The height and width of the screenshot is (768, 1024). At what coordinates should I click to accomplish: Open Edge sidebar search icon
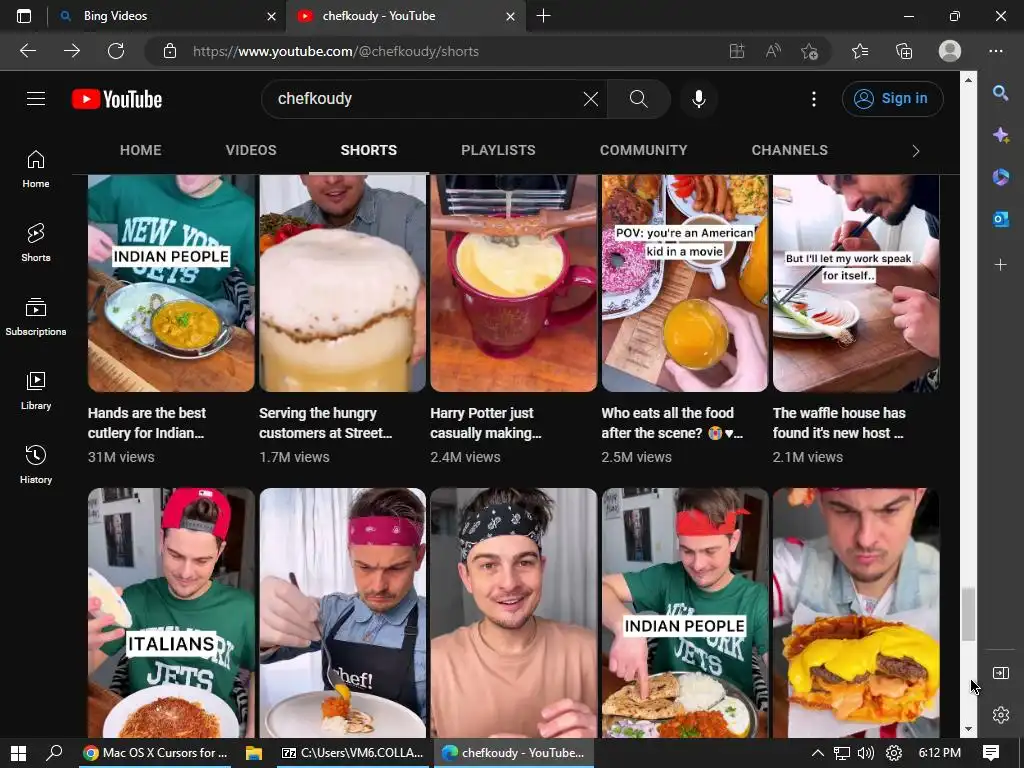(1000, 93)
